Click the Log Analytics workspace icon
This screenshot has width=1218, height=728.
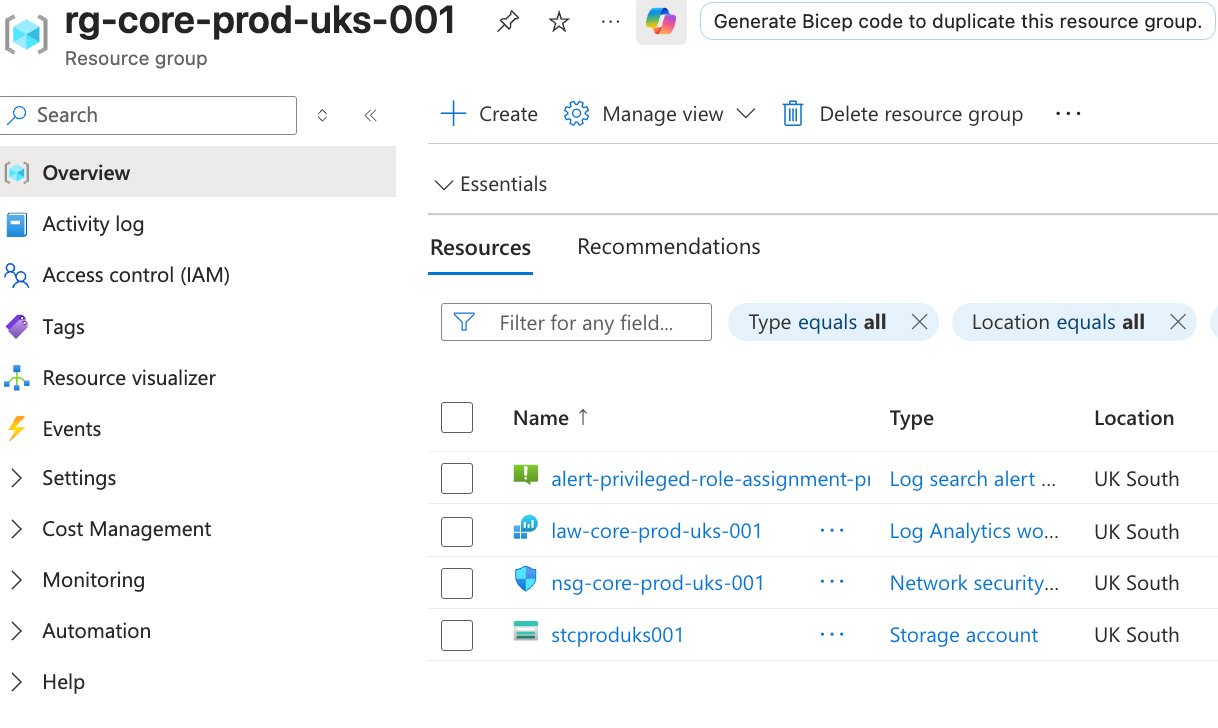pos(526,529)
